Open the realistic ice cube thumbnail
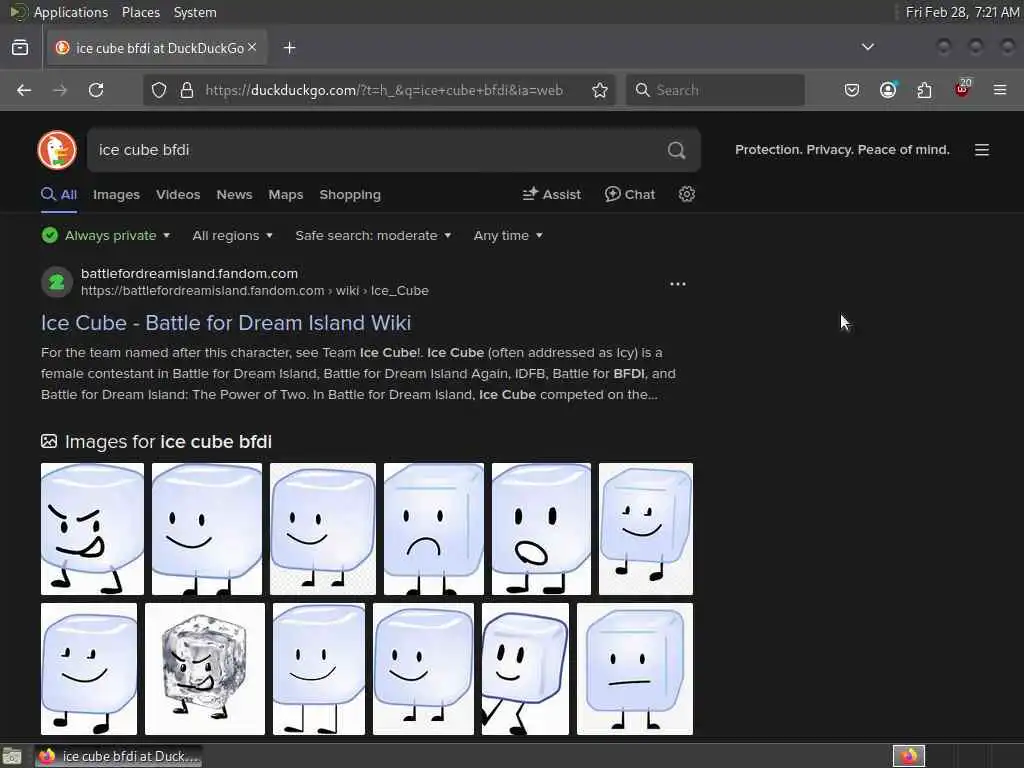 tap(205, 669)
